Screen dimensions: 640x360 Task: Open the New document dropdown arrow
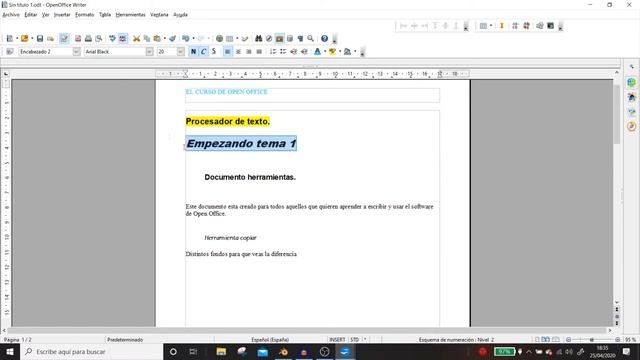click(x=17, y=38)
